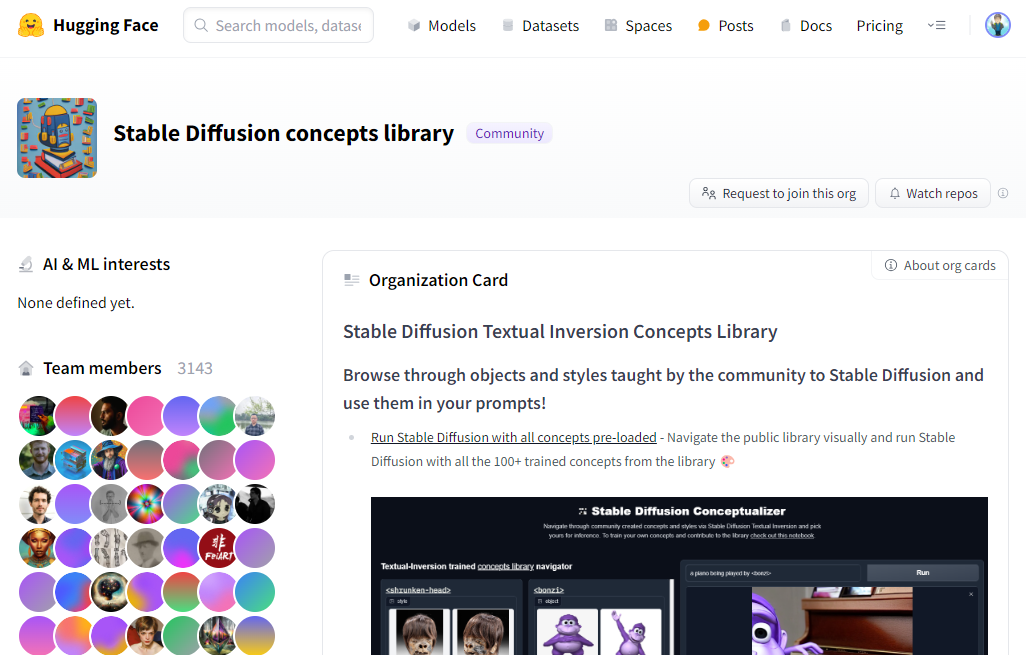1026x655 pixels.
Task: Open Docs from the navigation
Action: click(x=806, y=26)
